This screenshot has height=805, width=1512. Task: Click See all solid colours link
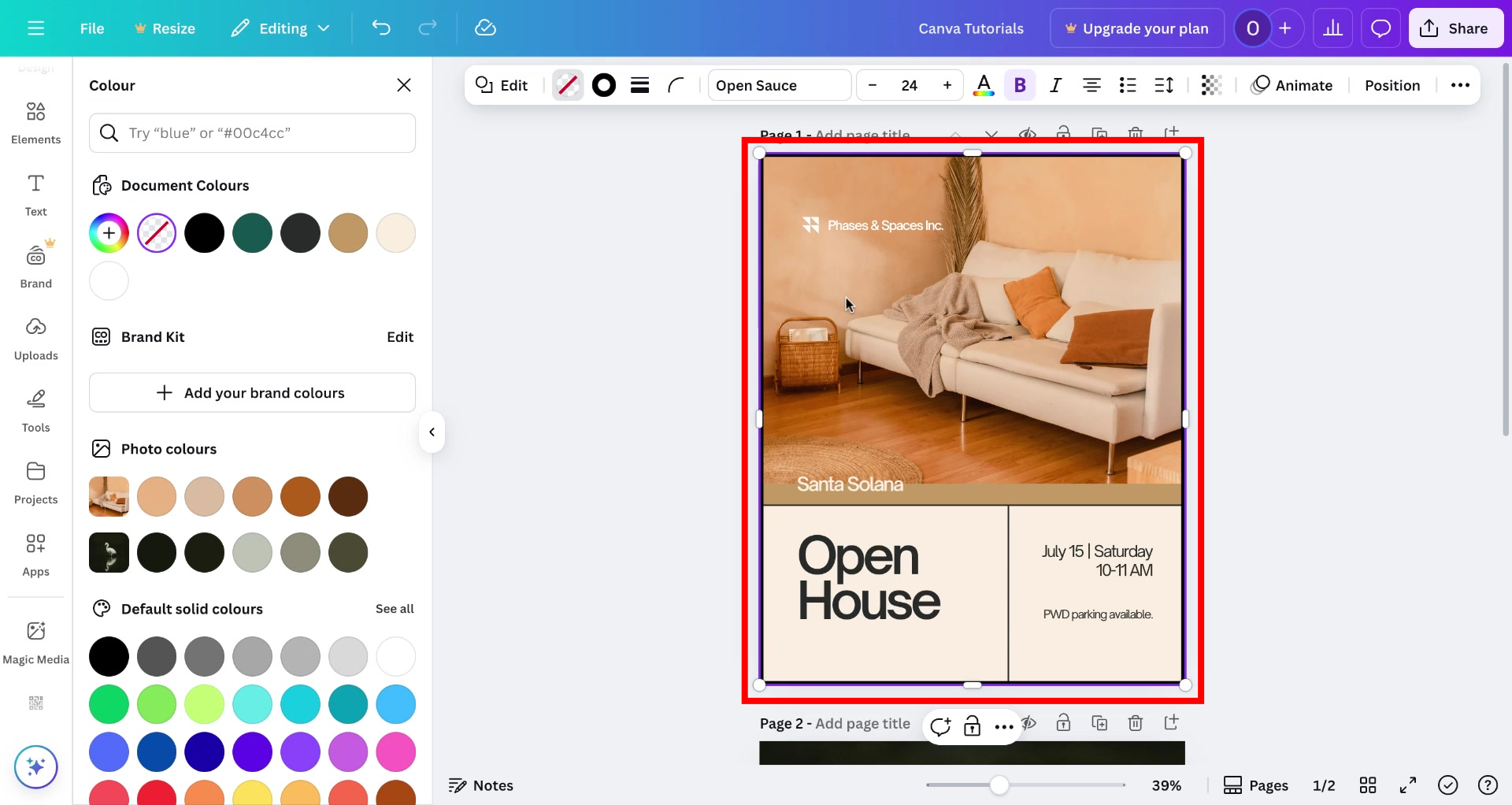(395, 608)
